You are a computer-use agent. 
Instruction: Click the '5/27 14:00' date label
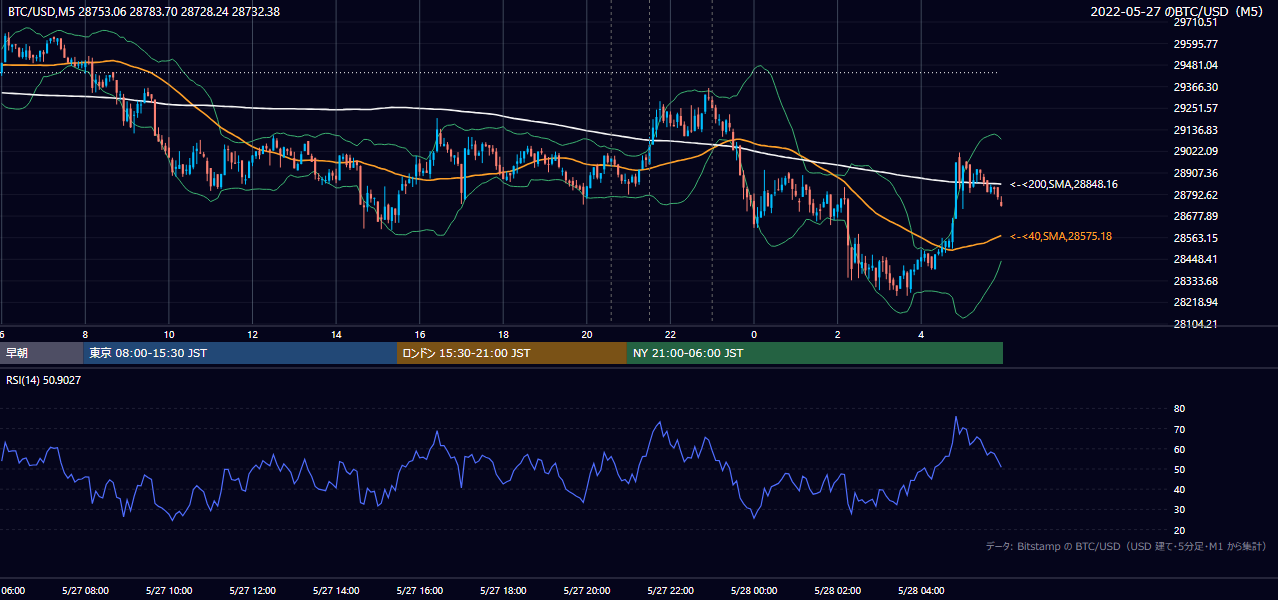click(336, 591)
